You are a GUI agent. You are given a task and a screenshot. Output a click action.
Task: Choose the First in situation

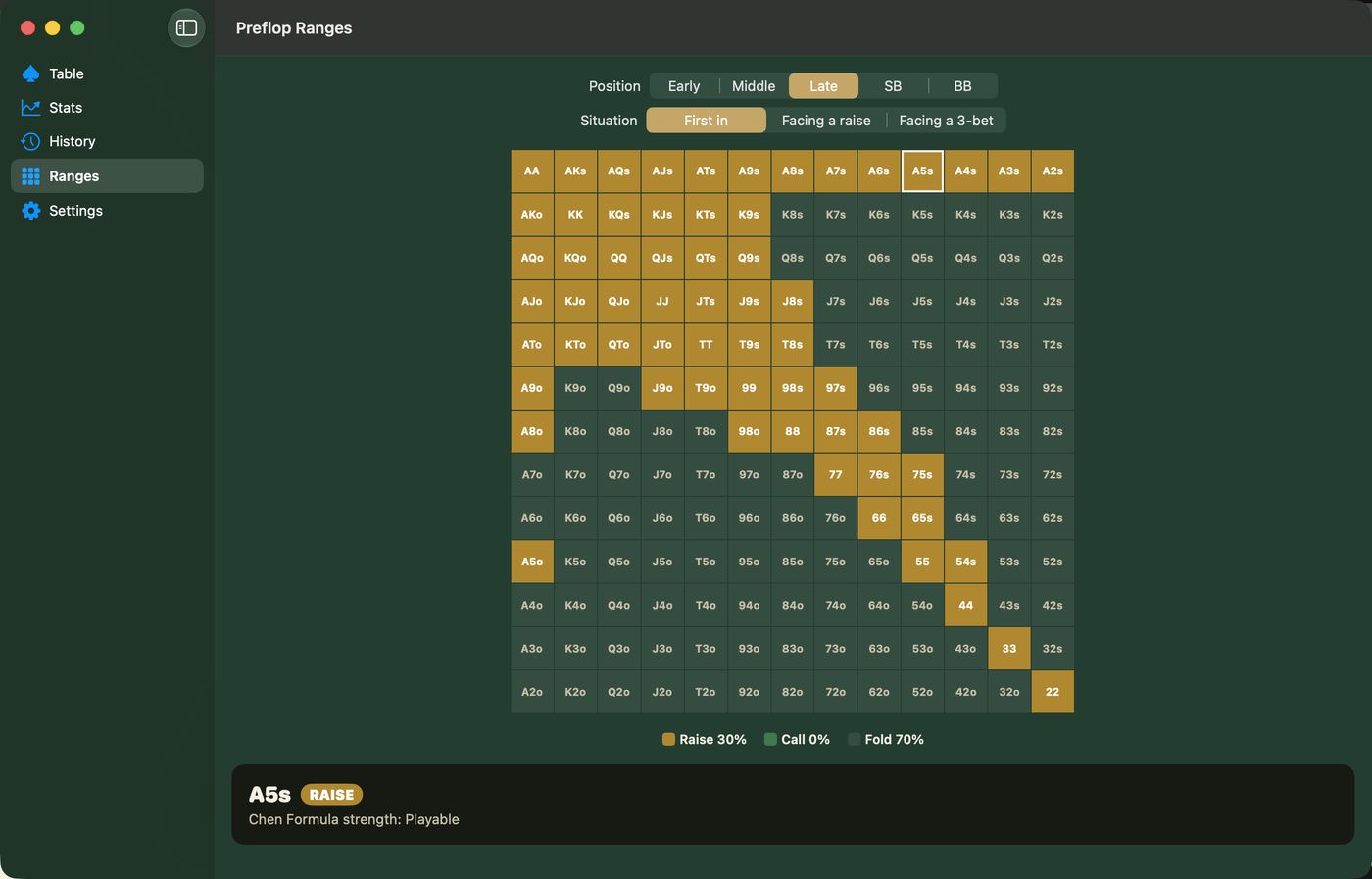[706, 121]
